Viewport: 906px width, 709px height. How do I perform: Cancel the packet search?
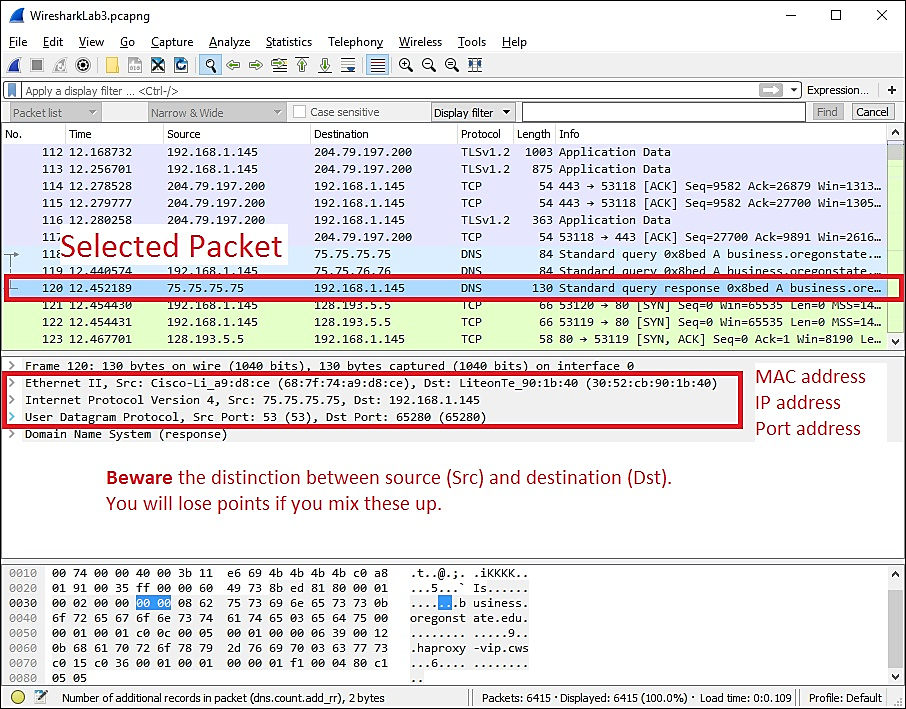pyautogui.click(x=872, y=112)
